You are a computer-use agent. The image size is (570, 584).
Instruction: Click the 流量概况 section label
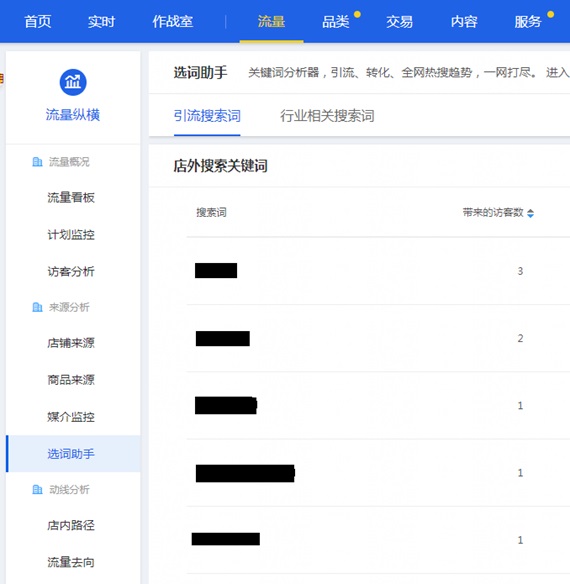click(x=69, y=162)
